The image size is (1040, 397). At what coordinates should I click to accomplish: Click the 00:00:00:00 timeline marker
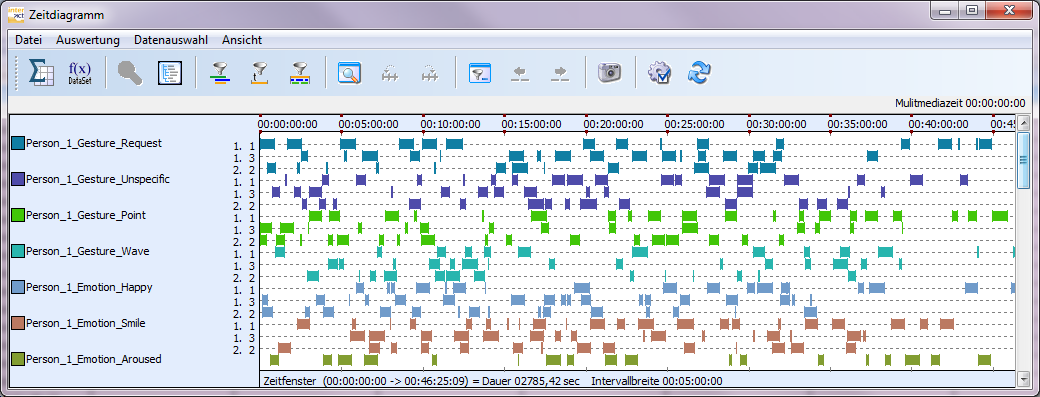click(288, 124)
